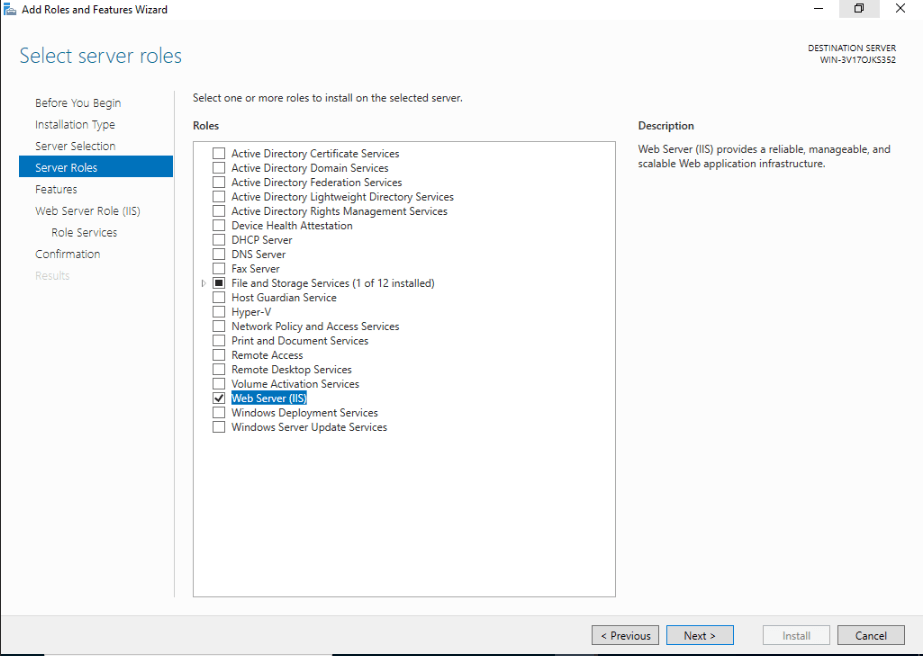Viewport: 923px width, 656px height.
Task: Click the Web Server description text
Action: click(764, 156)
